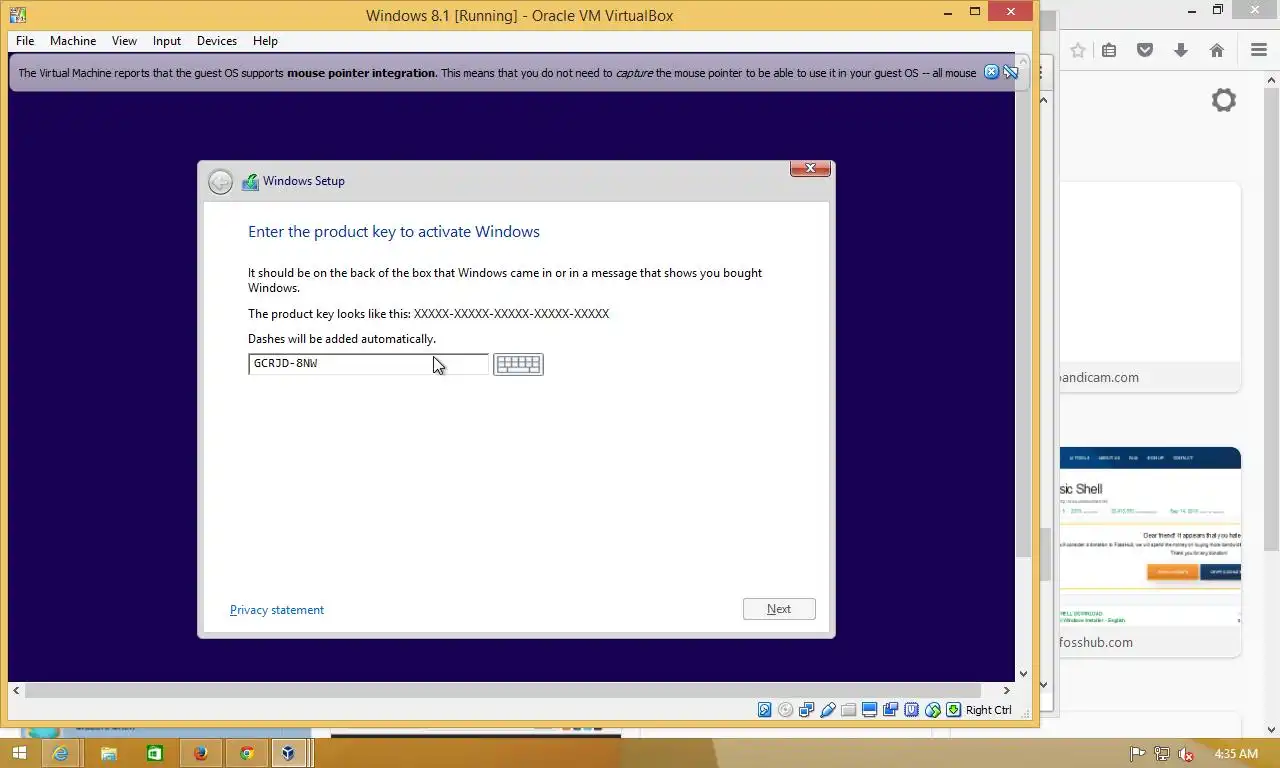This screenshot has width=1280, height=768.
Task: Go to Firefox home page icon
Action: click(1217, 51)
